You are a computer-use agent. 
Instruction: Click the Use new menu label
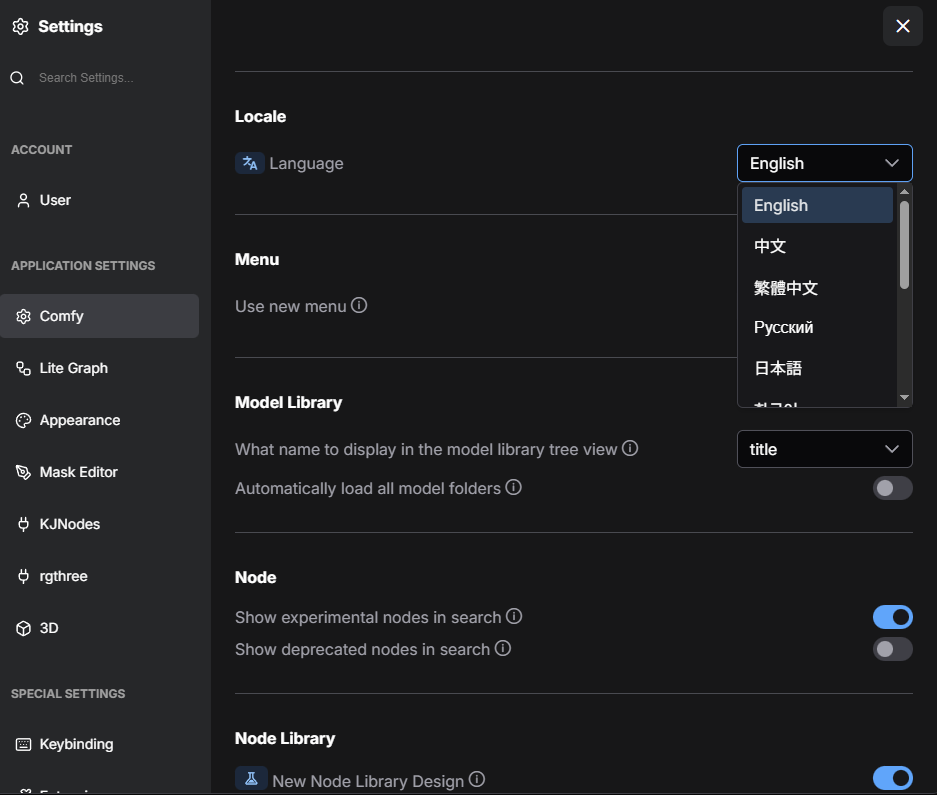click(290, 306)
